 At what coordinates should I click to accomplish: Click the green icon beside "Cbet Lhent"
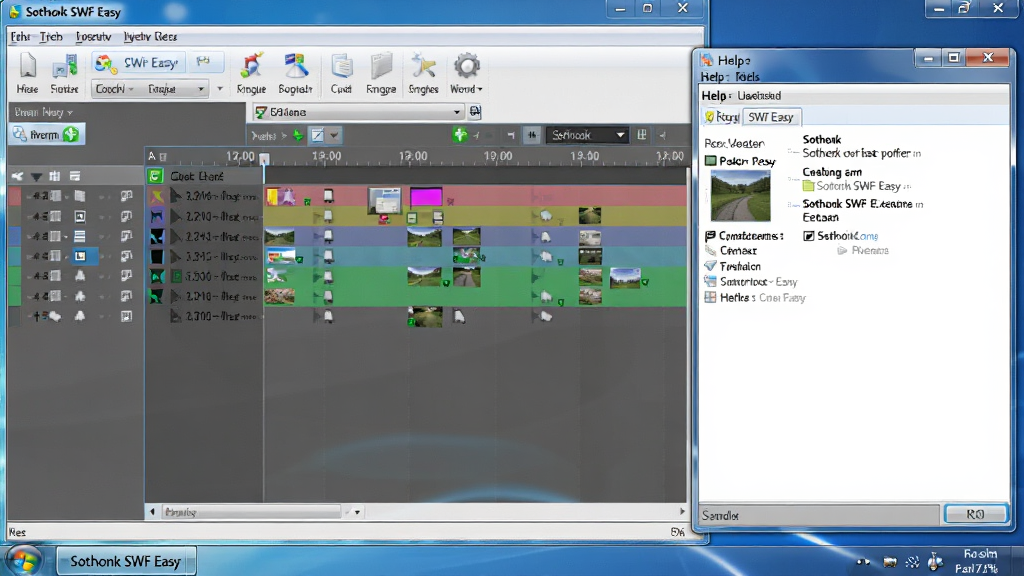click(x=155, y=176)
